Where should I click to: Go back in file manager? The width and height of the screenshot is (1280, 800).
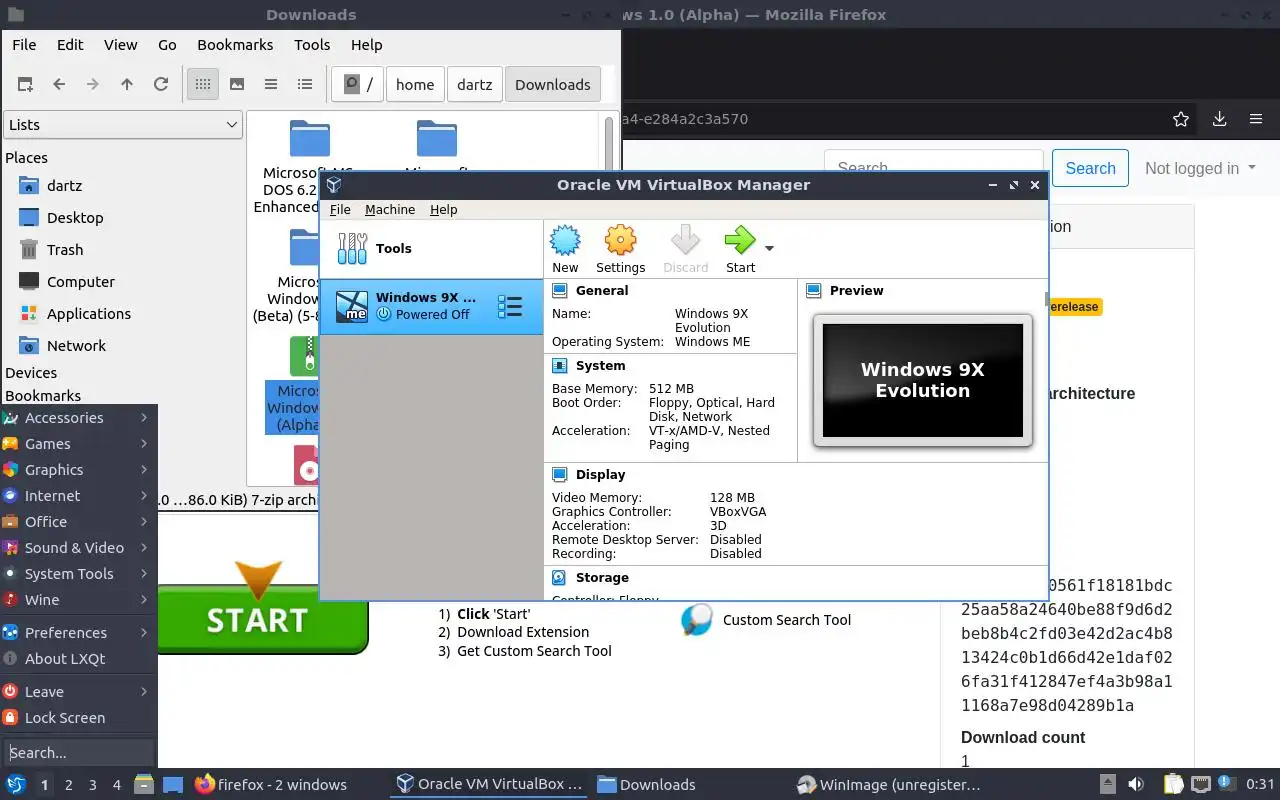tap(59, 85)
